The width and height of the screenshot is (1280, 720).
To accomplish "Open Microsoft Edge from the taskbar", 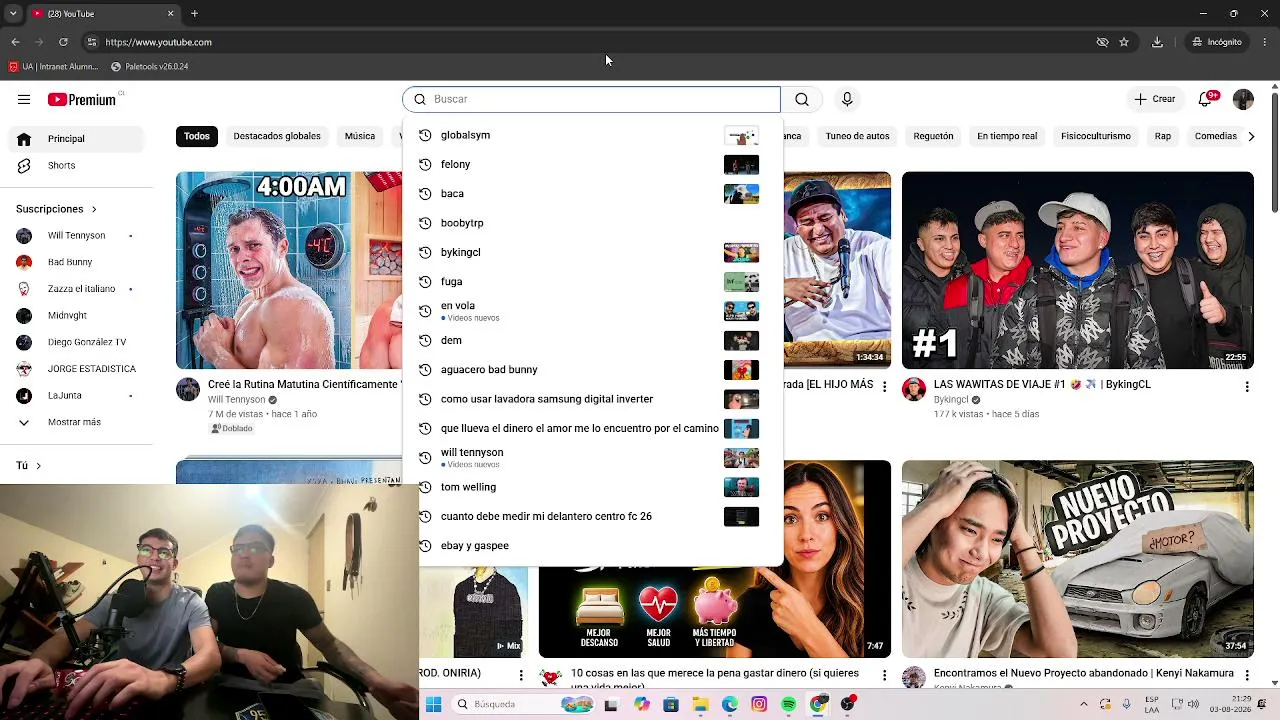I will (730, 705).
